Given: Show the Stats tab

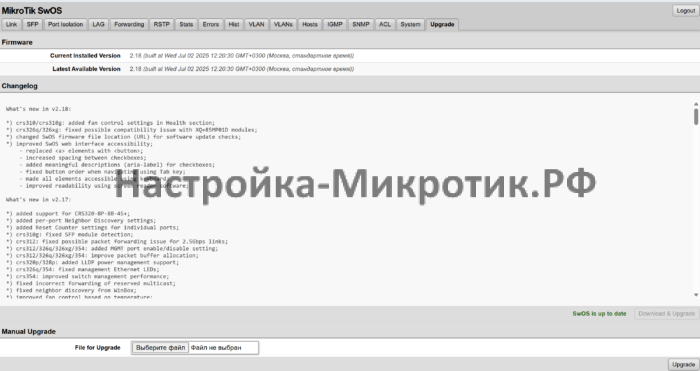Looking at the screenshot, I should [186, 25].
